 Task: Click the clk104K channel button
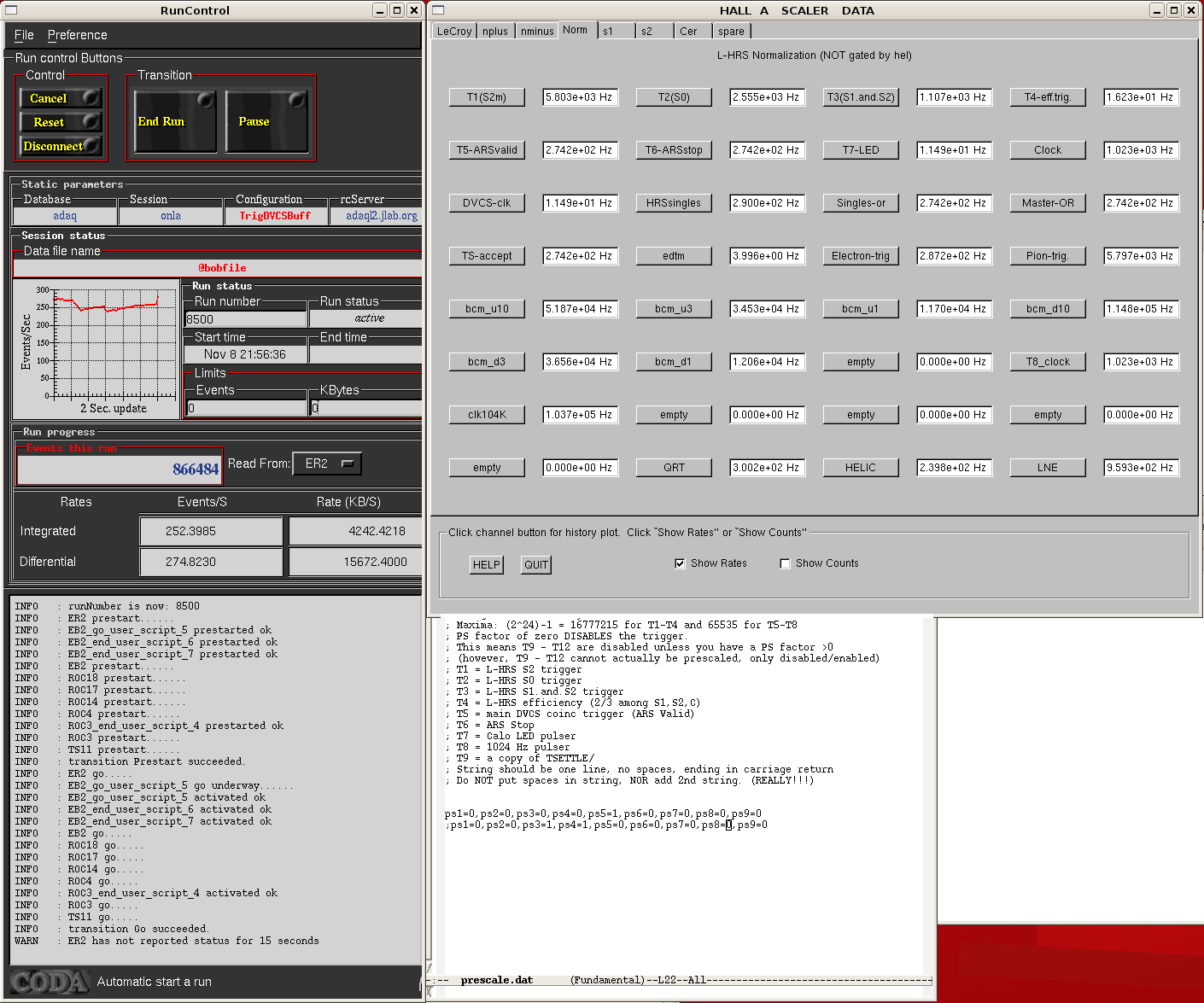click(x=487, y=415)
